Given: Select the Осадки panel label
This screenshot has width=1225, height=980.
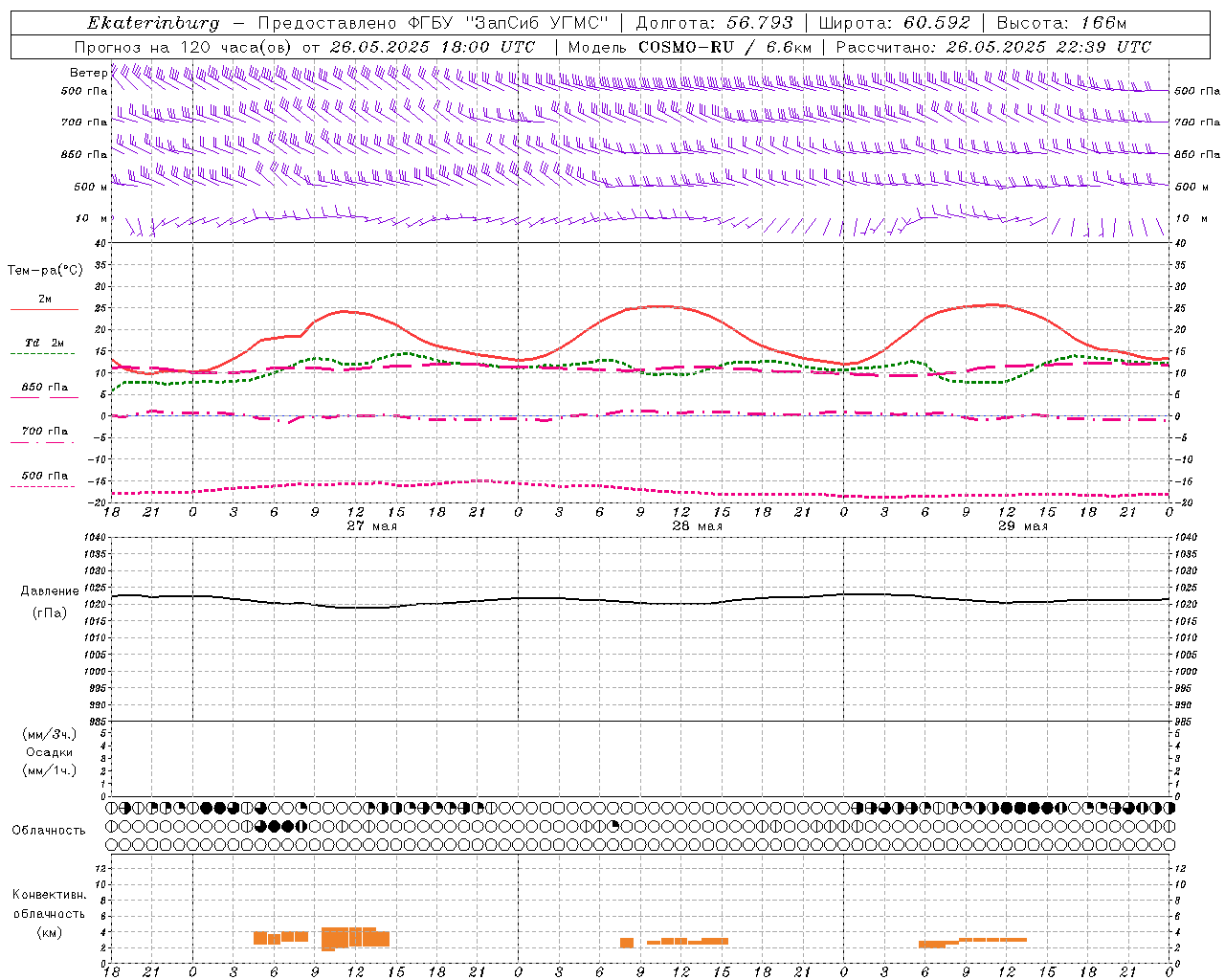Looking at the screenshot, I should [x=50, y=752].
